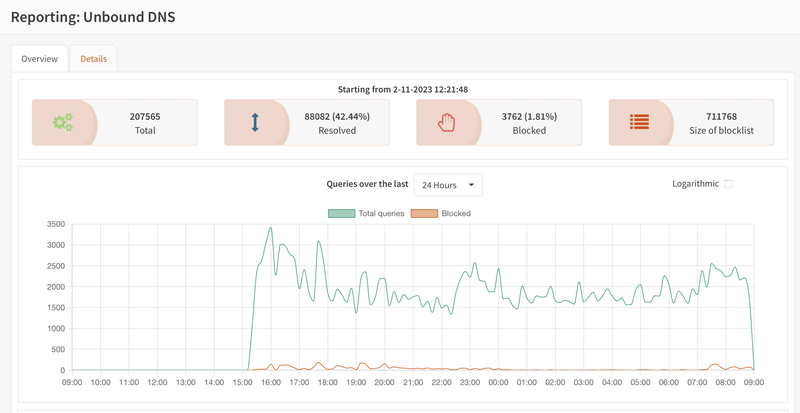This screenshot has width=800, height=413.
Task: Click the blue up-down arrow Resolved icon
Action: coord(255,123)
